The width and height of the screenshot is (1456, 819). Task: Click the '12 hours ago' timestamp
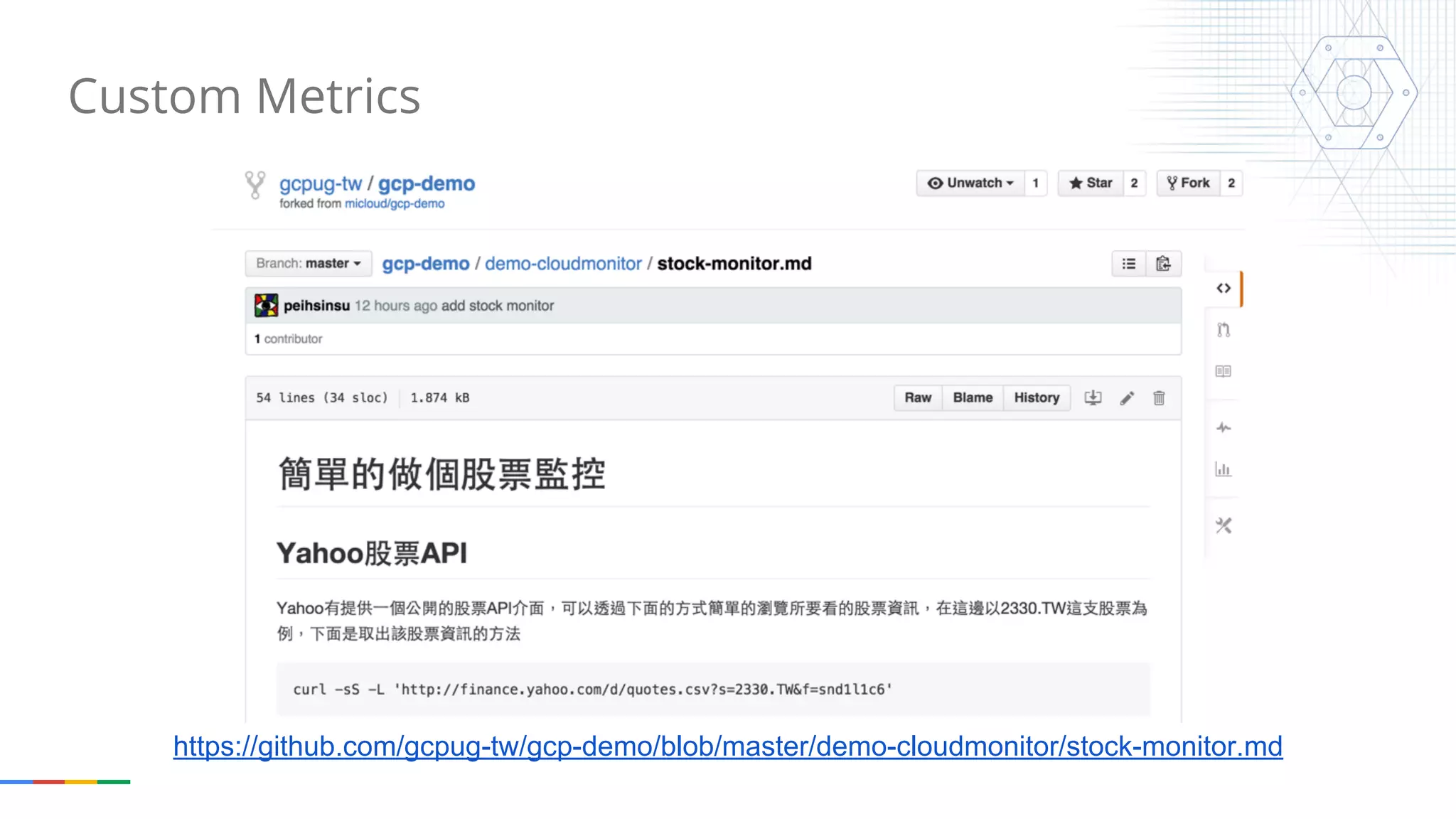coord(396,306)
